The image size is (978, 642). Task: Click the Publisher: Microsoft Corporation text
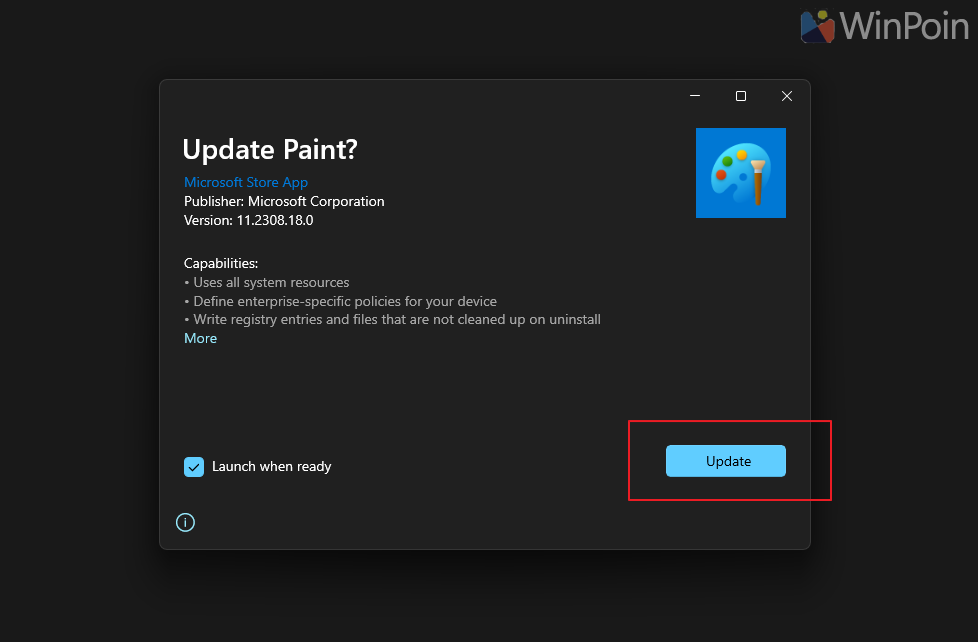284,202
